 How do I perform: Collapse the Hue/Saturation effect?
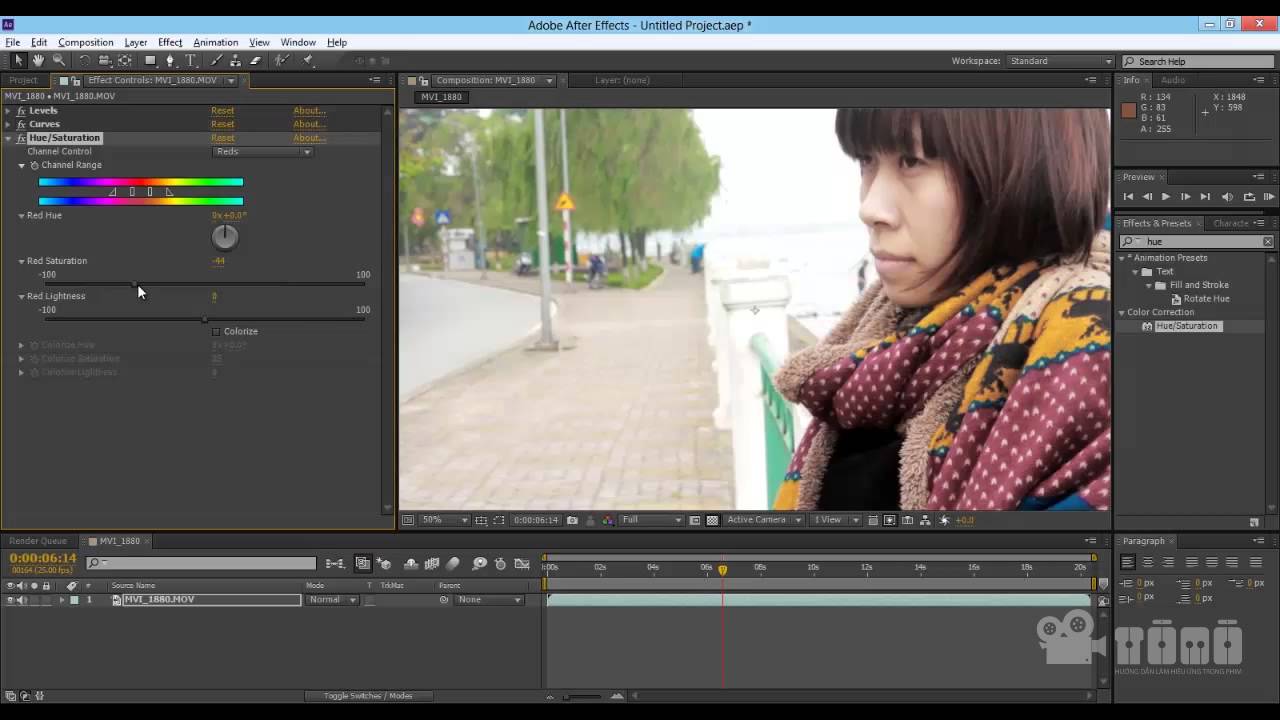pos(9,138)
